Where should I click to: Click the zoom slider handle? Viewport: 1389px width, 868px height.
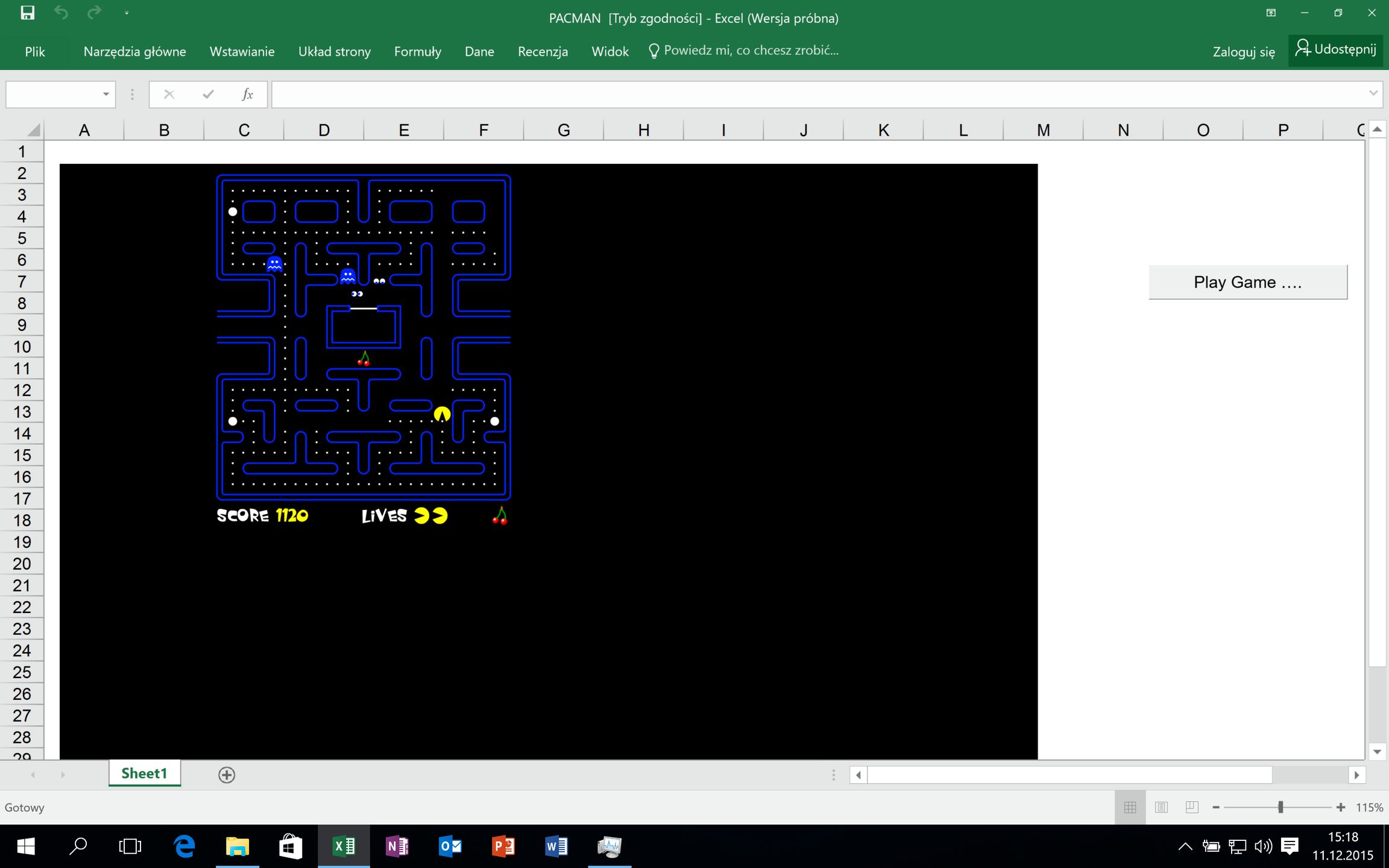pyautogui.click(x=1280, y=807)
